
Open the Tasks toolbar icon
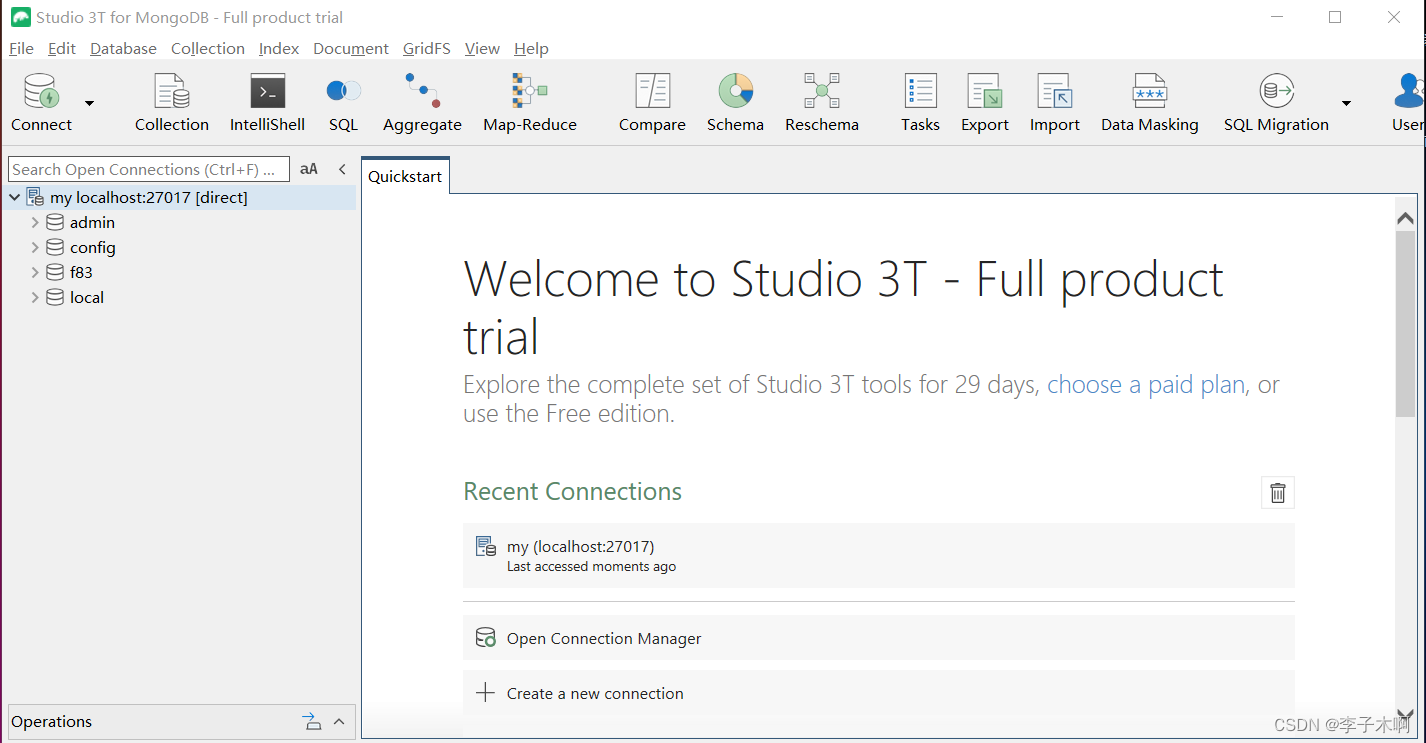tap(920, 102)
